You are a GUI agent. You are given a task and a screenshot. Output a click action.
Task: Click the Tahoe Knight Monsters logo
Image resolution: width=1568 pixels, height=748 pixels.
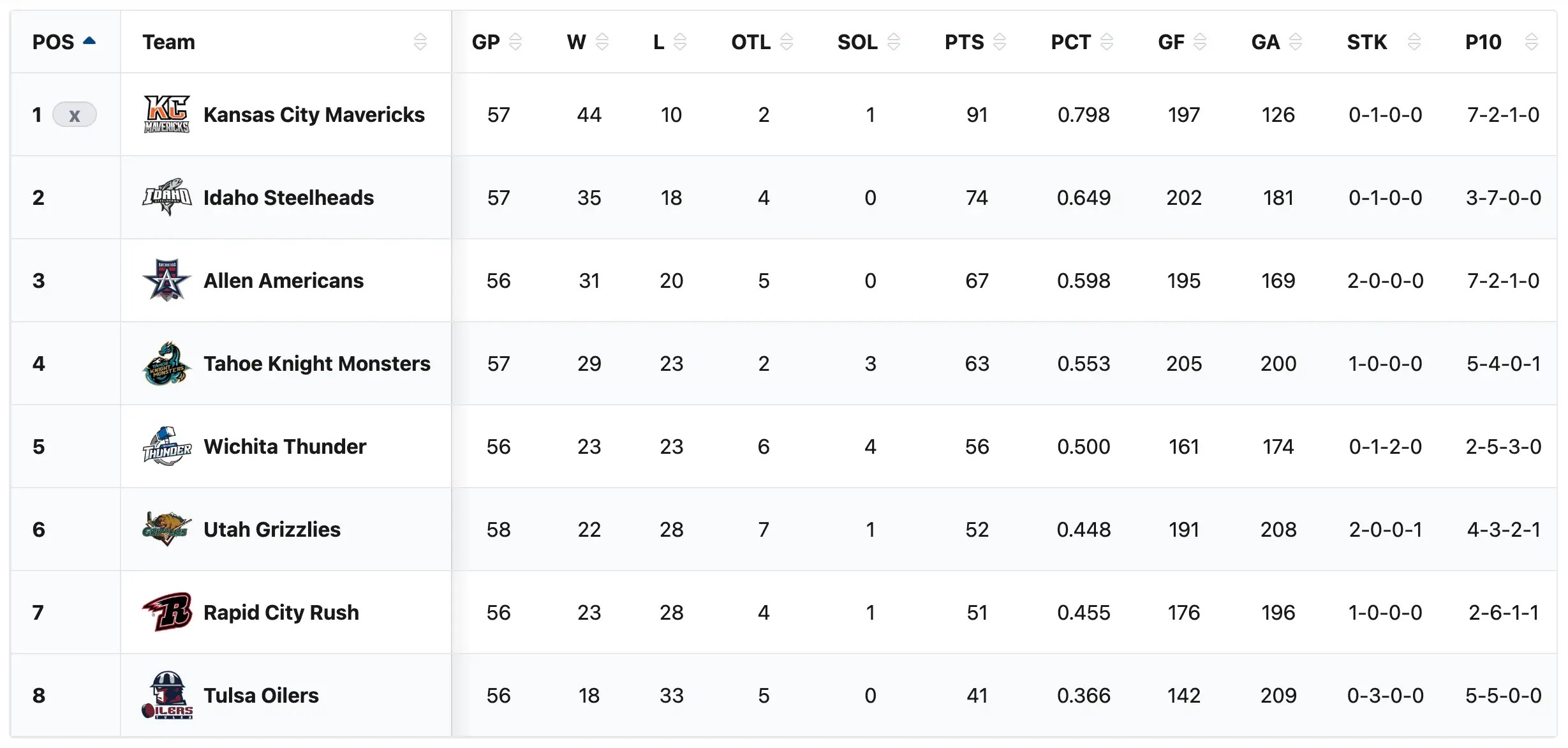tap(166, 363)
